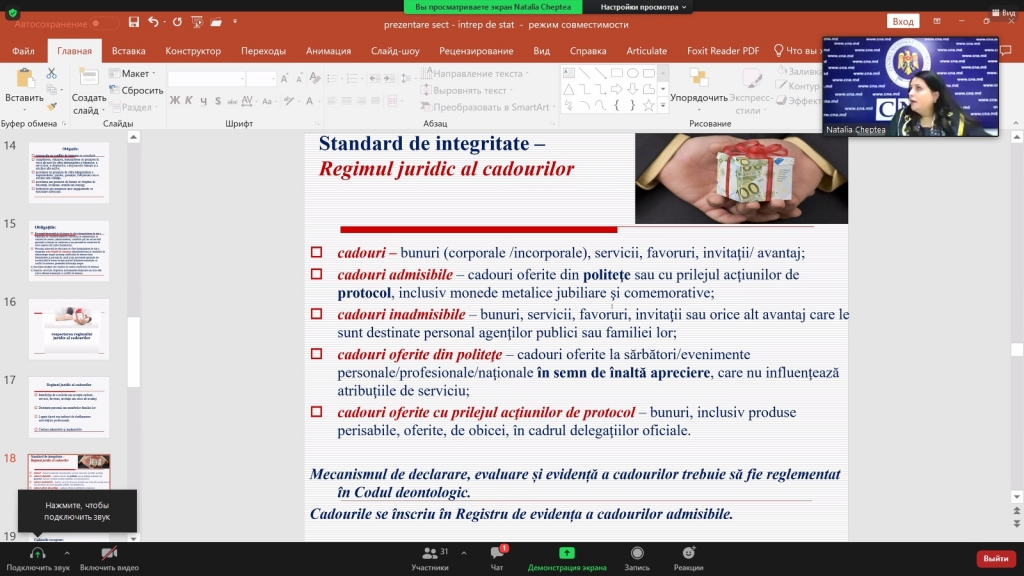Click the green Share Screen icon

click(567, 553)
